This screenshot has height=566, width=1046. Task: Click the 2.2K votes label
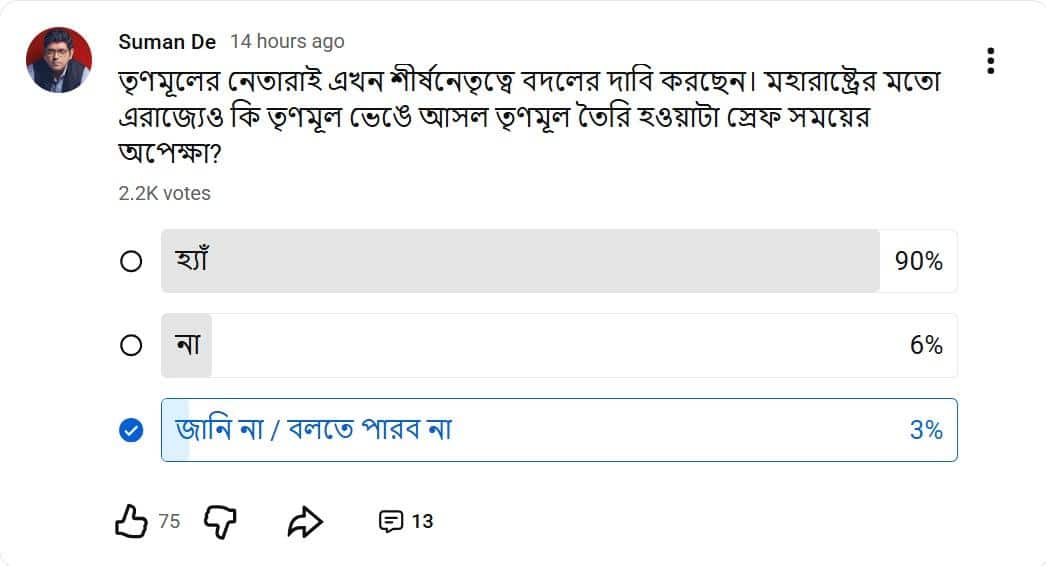[x=164, y=194]
